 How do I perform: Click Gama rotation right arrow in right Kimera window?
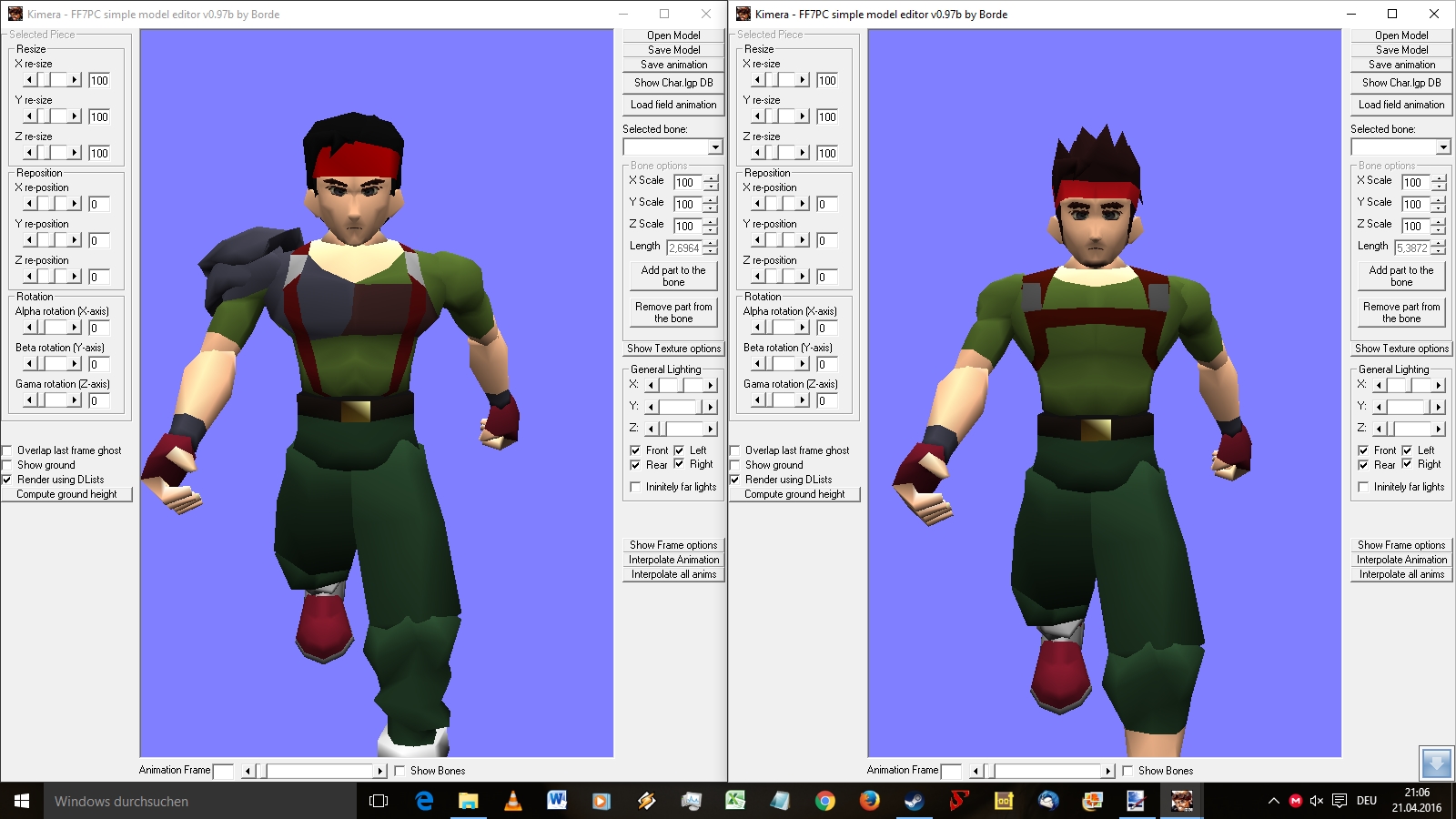tap(803, 400)
